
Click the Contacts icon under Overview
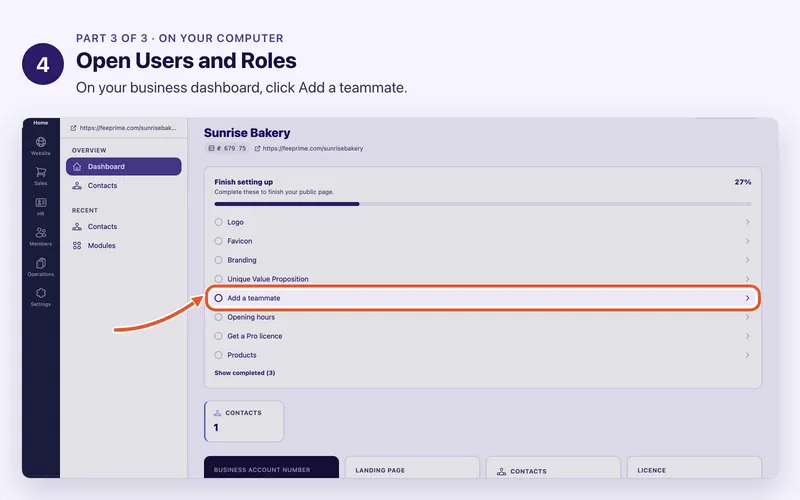[77, 186]
